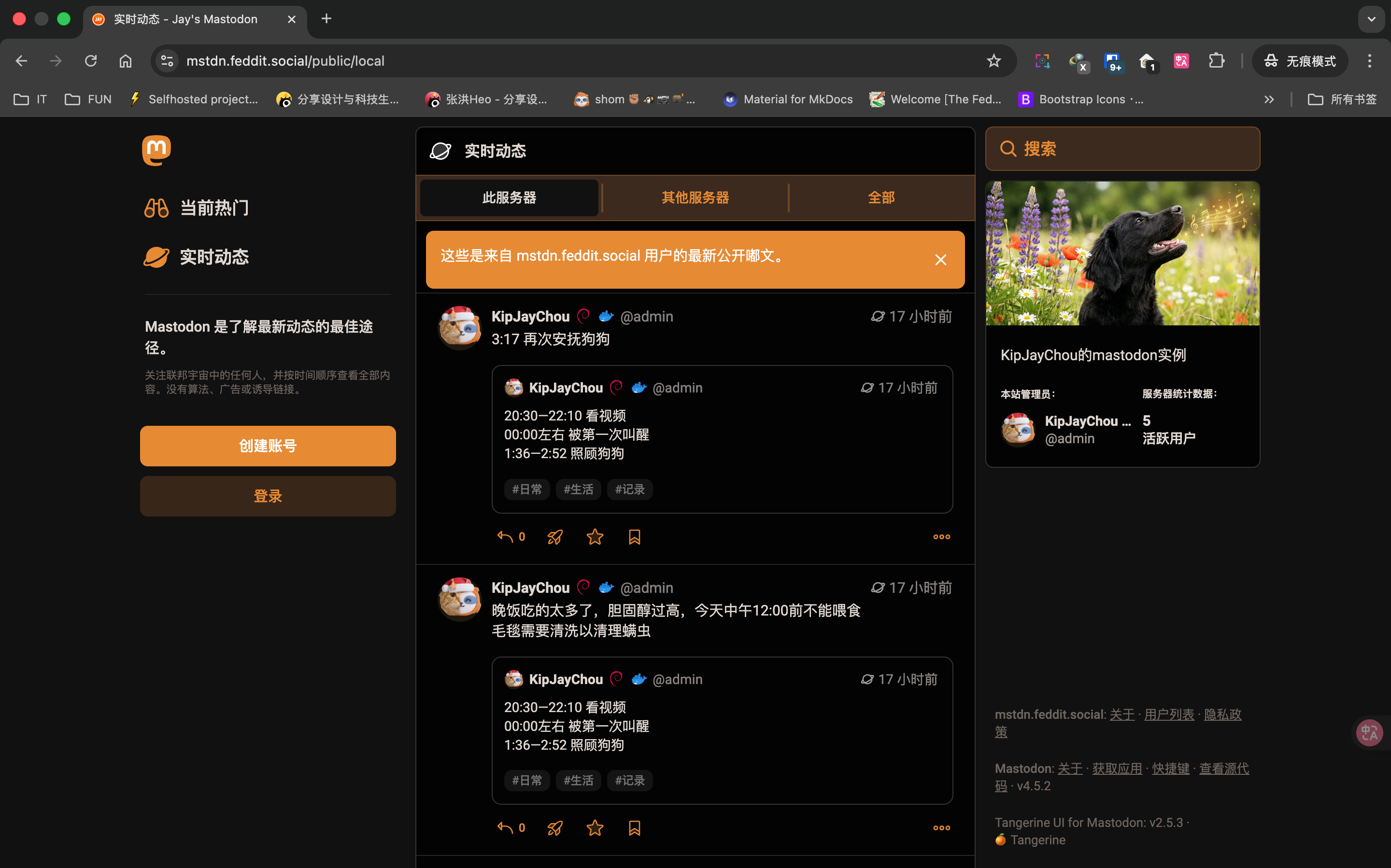Toggle bookmark on the second post
The height and width of the screenshot is (868, 1391).
pos(634,828)
